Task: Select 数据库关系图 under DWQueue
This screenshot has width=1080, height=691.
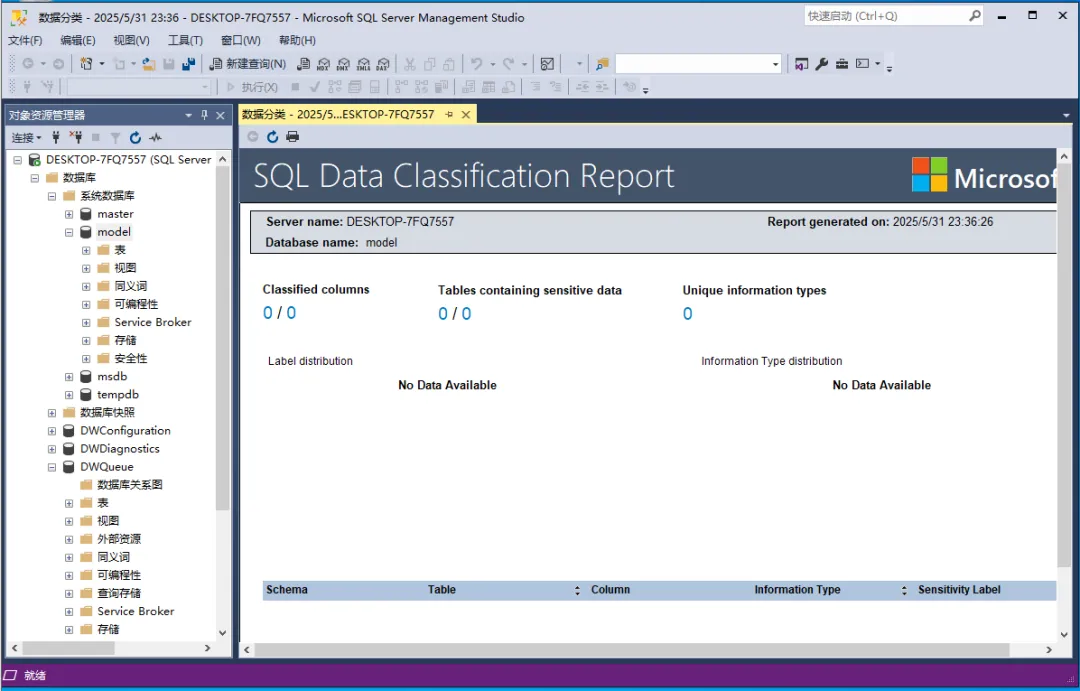Action: click(129, 485)
